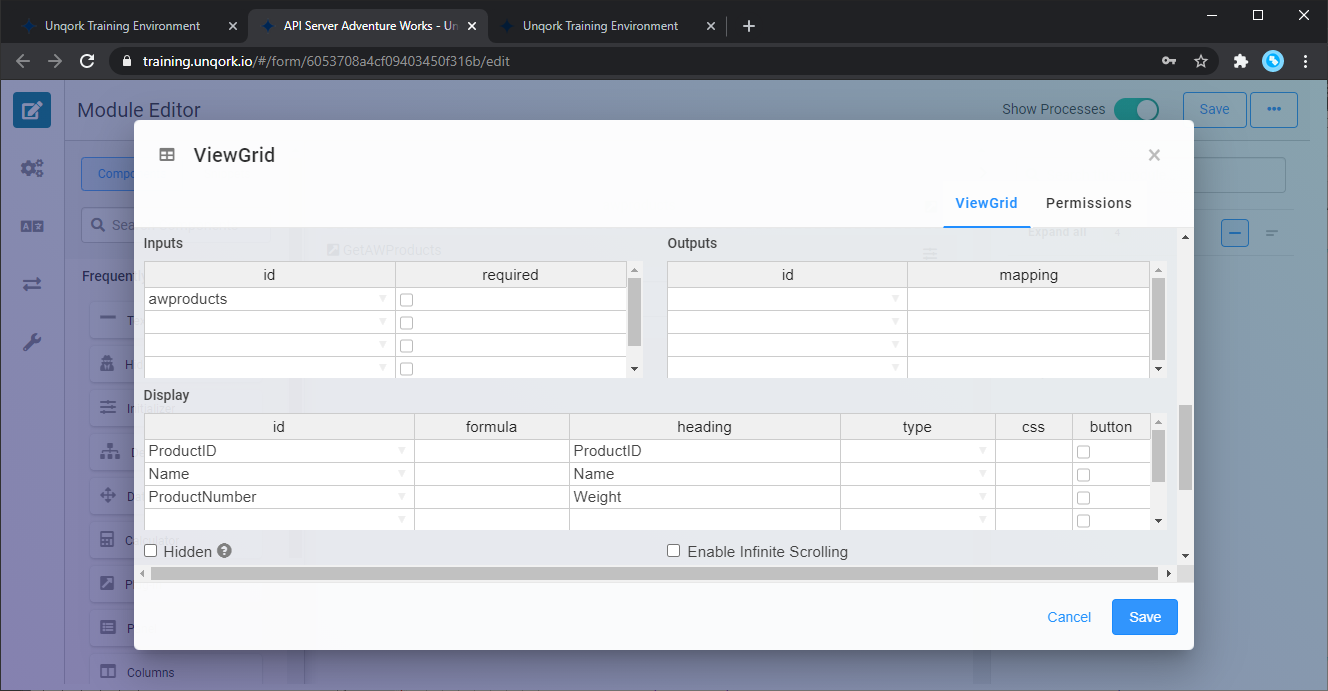1328x691 pixels.
Task: Toggle the button checkbox for ProductID row
Action: 1083,452
